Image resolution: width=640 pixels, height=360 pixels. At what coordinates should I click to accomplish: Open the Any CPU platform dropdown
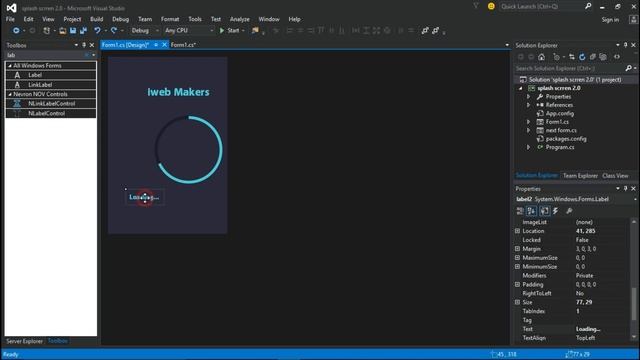pyautogui.click(x=211, y=31)
